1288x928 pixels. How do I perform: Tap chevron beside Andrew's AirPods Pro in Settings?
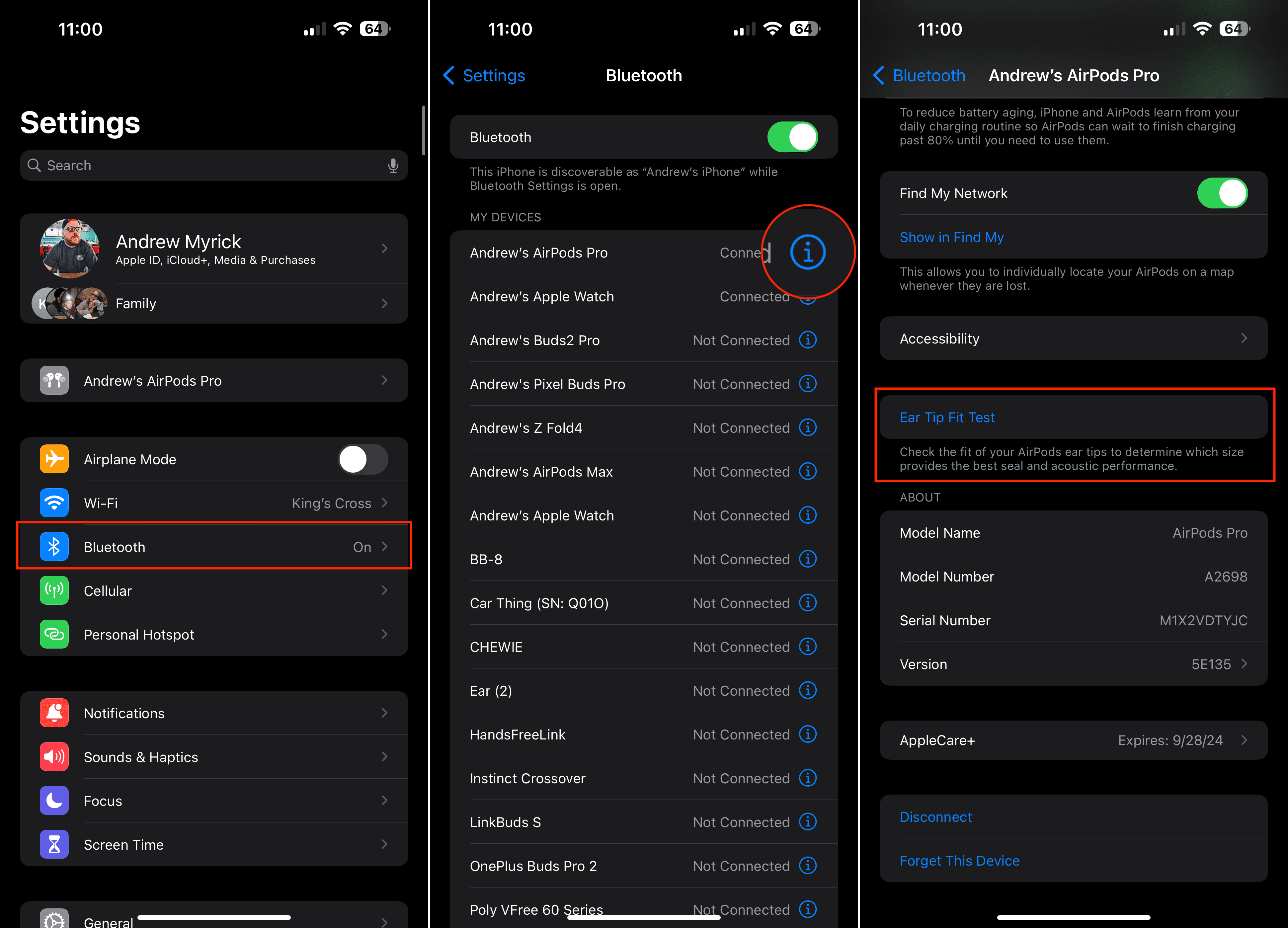click(x=384, y=380)
